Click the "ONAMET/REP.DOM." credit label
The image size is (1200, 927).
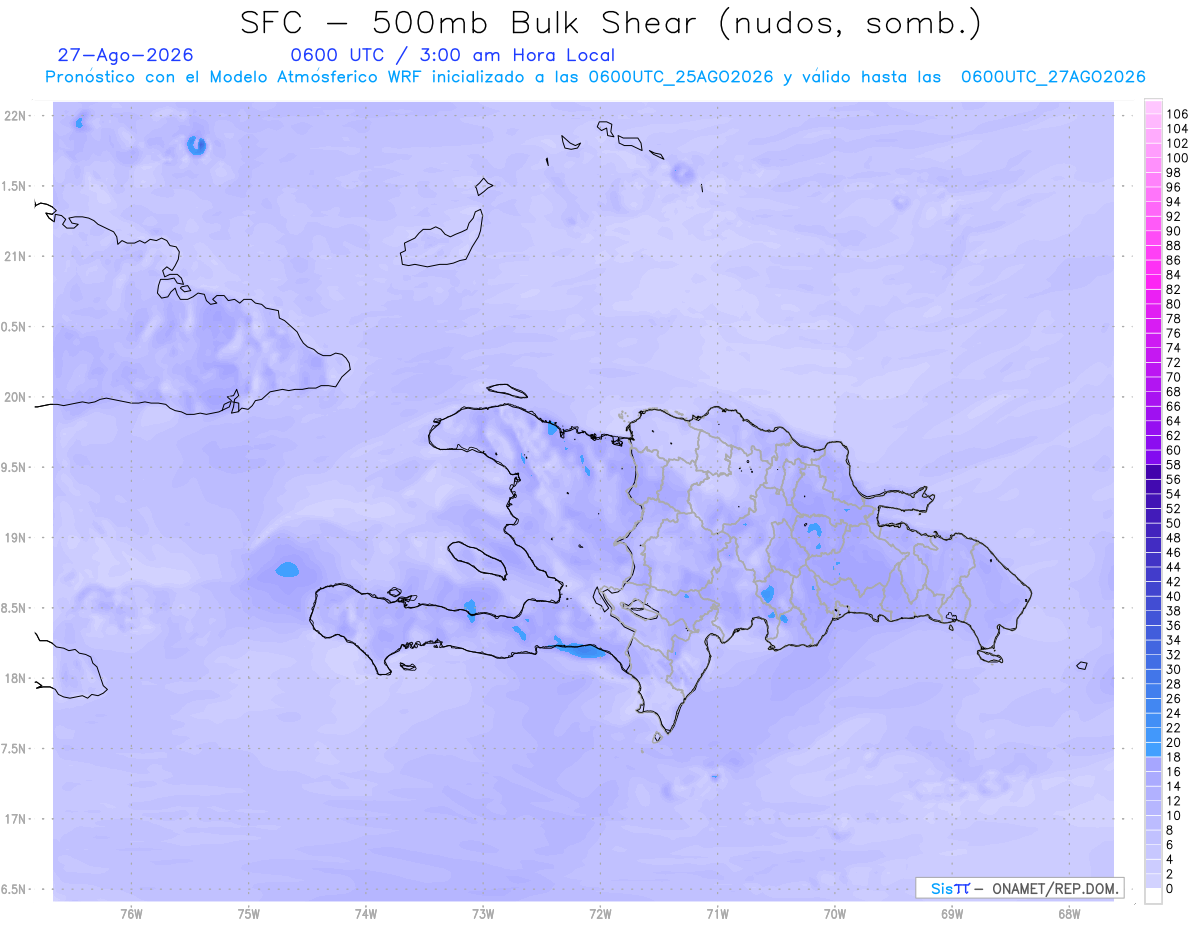pos(1056,888)
